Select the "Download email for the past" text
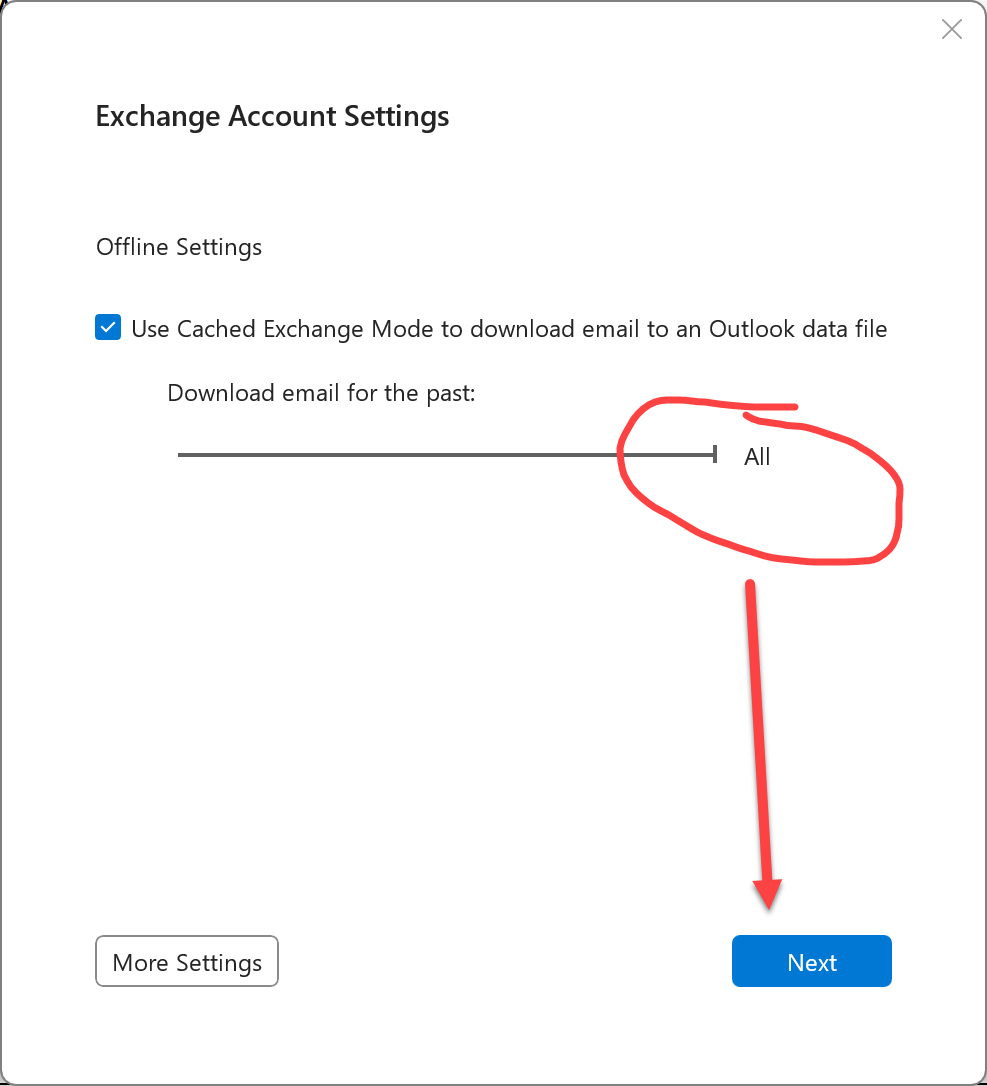The image size is (987, 1086). click(x=320, y=392)
